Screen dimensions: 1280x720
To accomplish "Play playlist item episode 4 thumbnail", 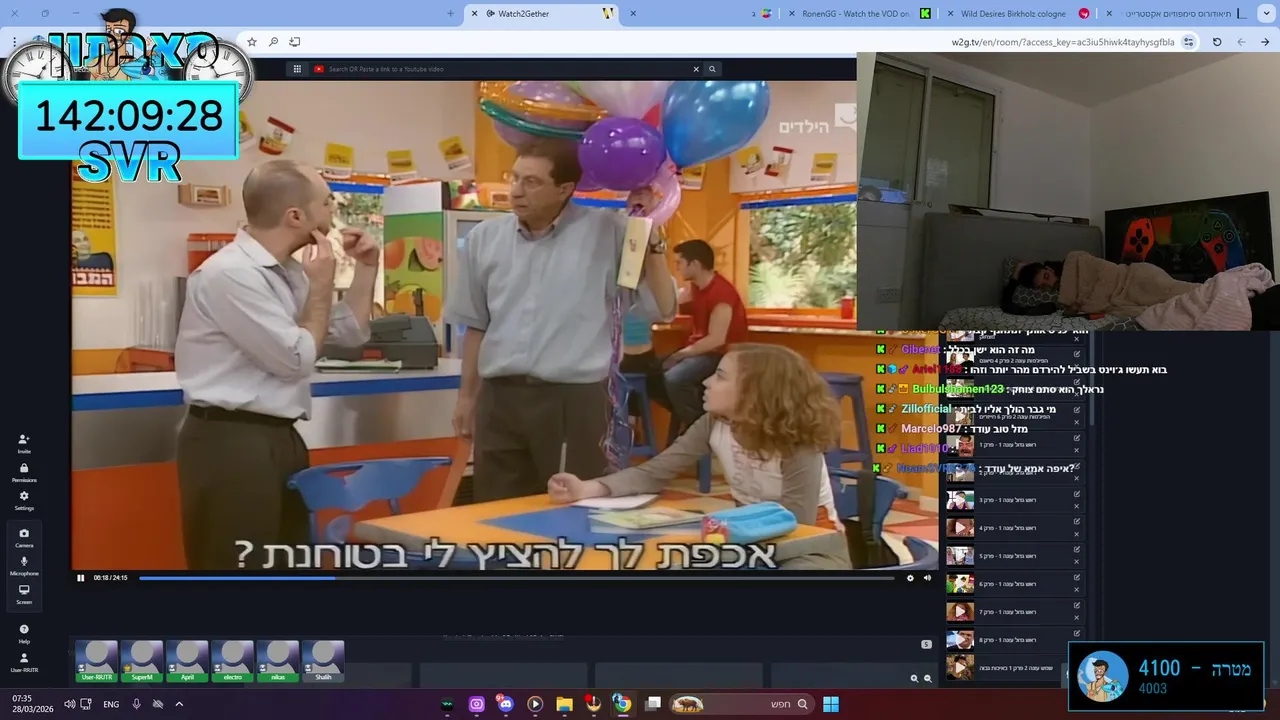I will (960, 528).
